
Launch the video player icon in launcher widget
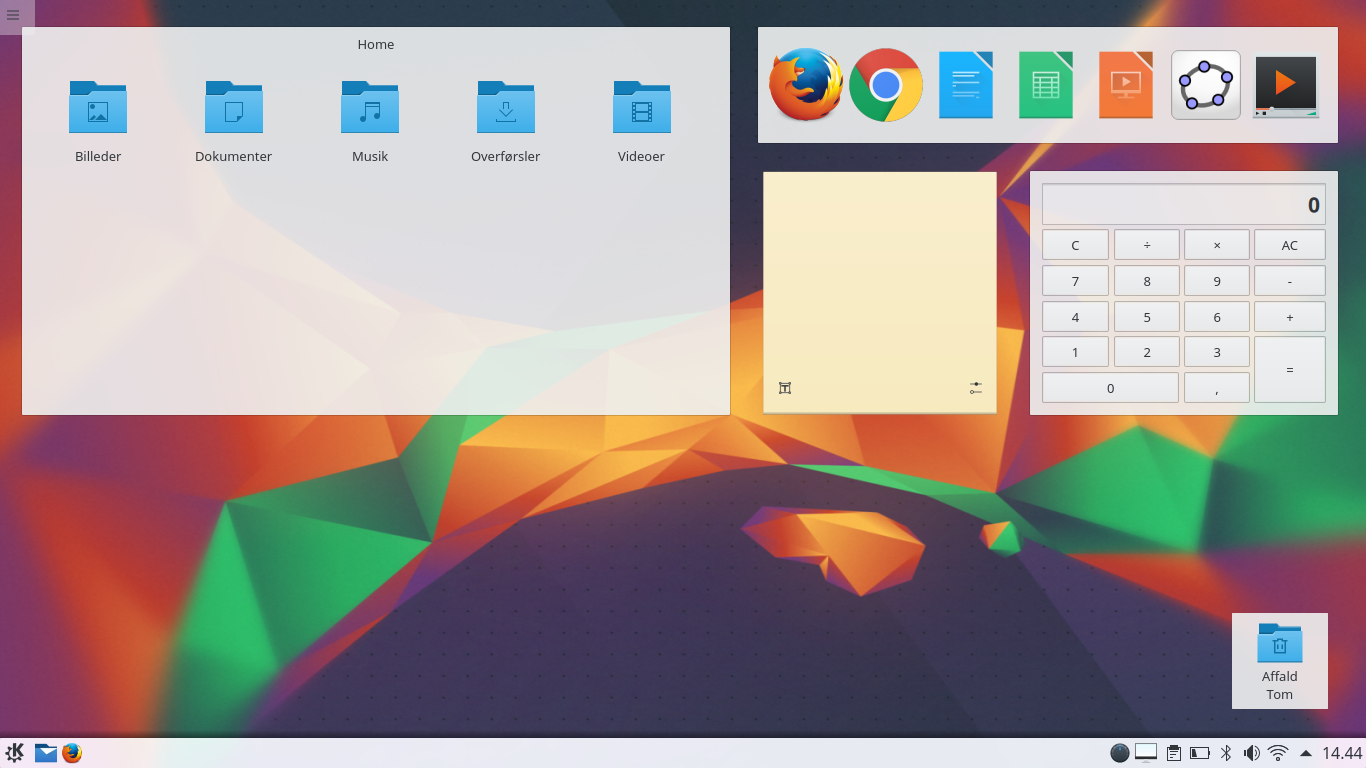(1286, 85)
